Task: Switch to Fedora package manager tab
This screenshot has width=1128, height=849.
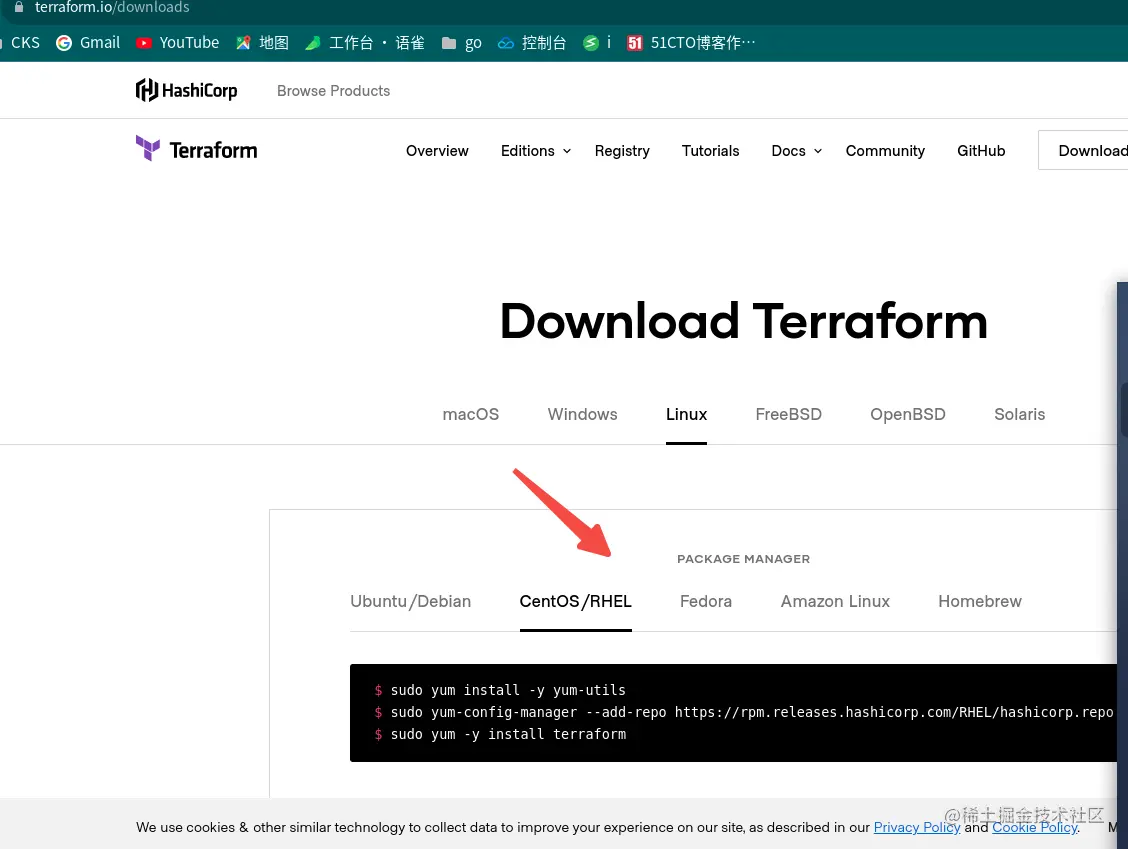Action: [706, 601]
